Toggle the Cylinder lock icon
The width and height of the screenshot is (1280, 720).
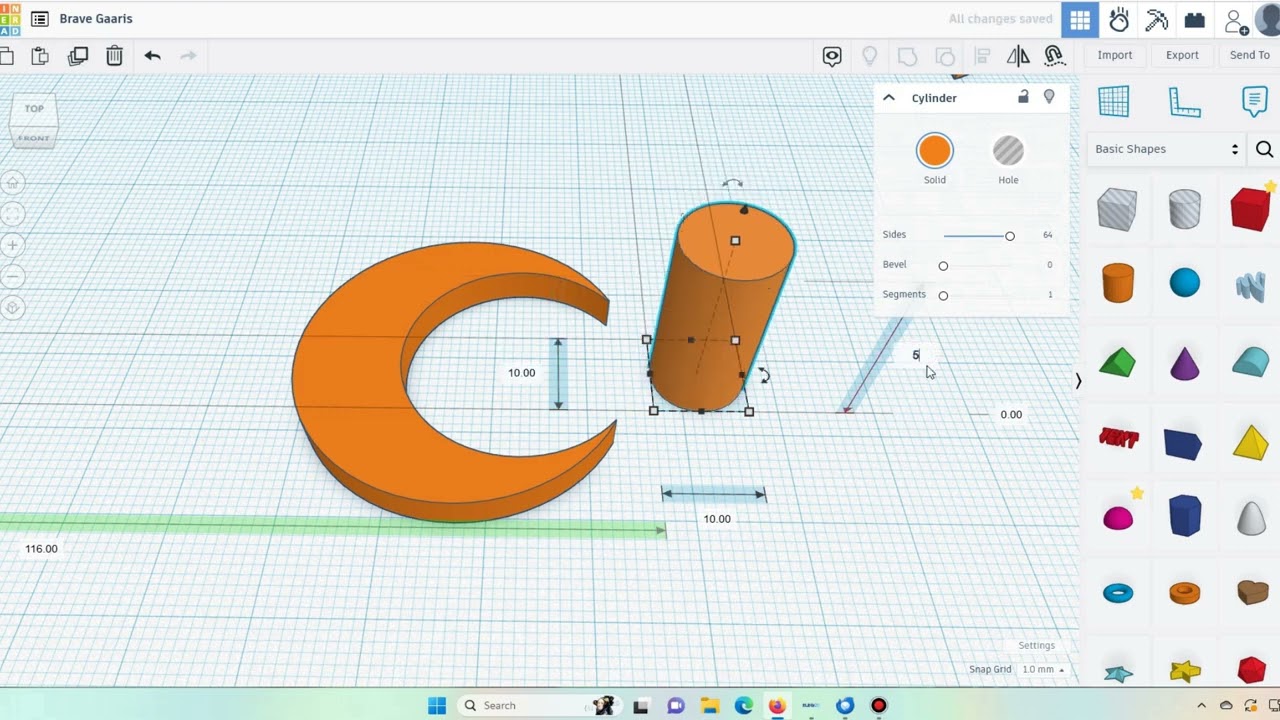pos(1023,97)
